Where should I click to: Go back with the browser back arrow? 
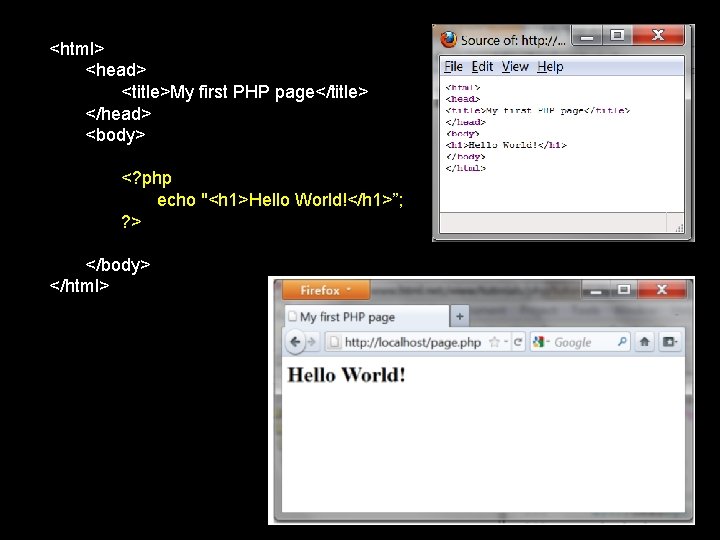(x=295, y=342)
